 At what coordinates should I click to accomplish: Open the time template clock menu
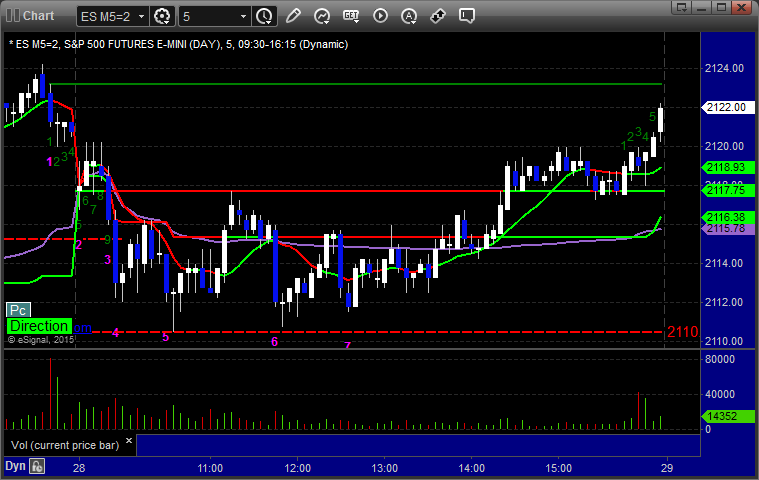point(264,16)
